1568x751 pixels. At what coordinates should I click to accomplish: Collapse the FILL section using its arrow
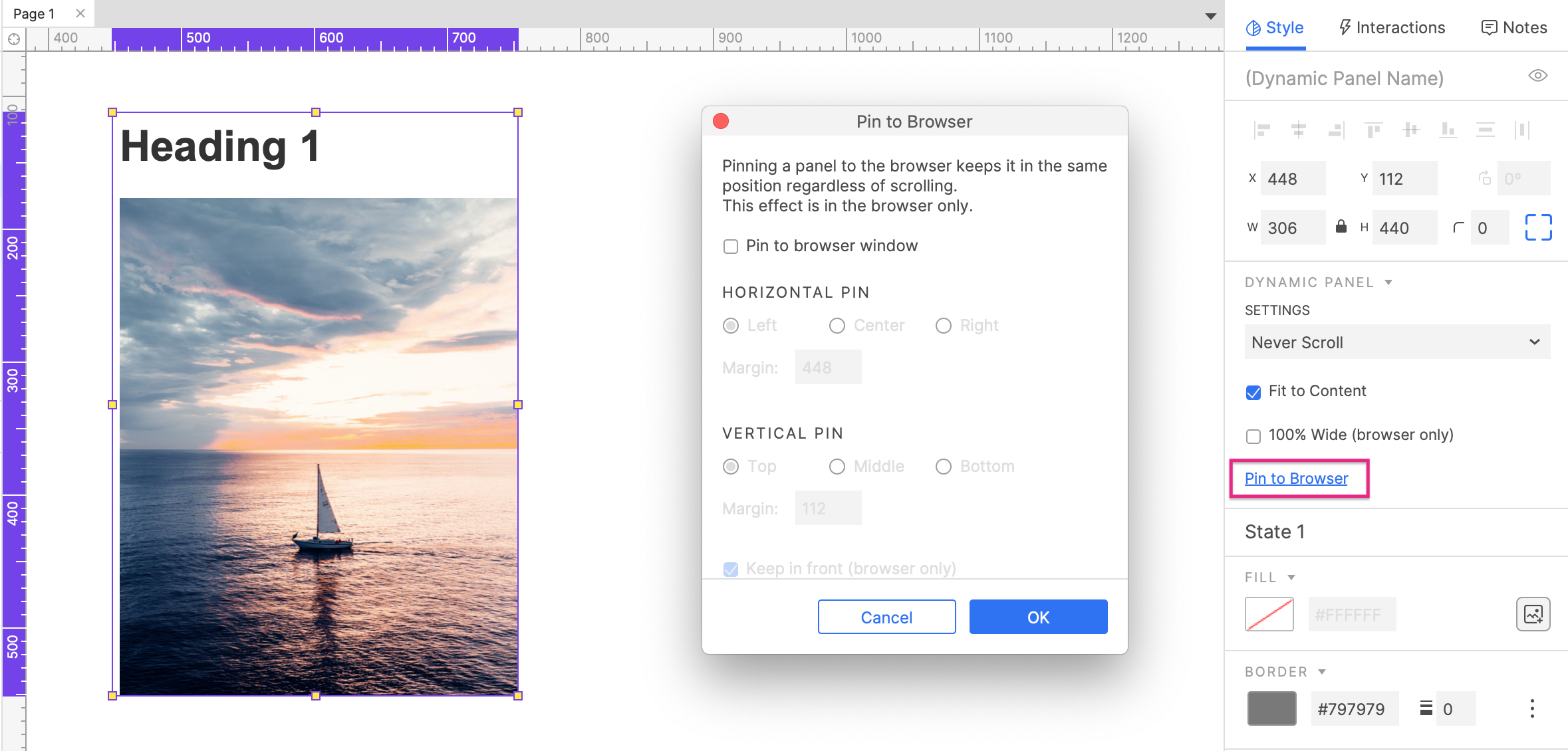pyautogui.click(x=1291, y=577)
